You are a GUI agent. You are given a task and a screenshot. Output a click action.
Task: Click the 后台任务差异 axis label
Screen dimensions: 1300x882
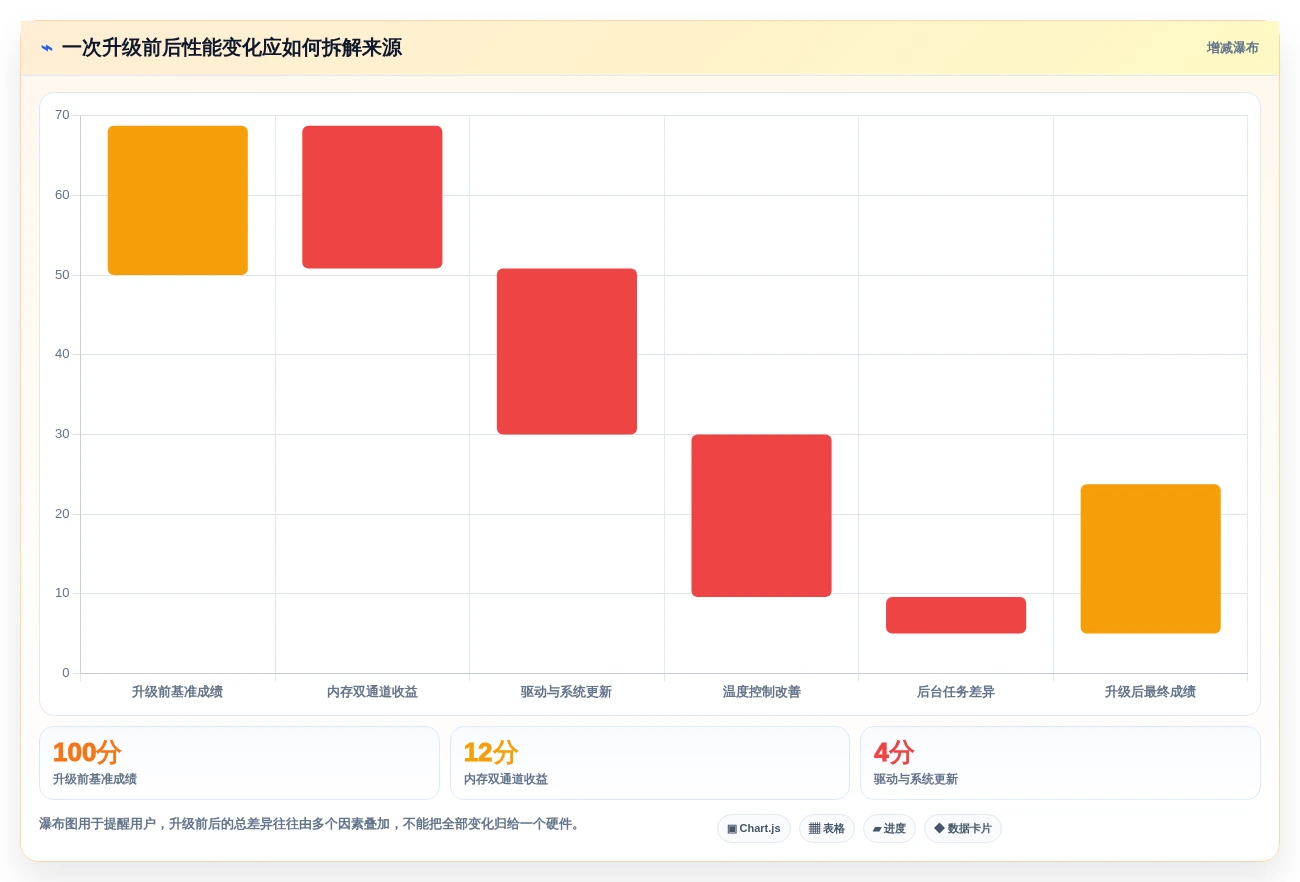pos(956,692)
